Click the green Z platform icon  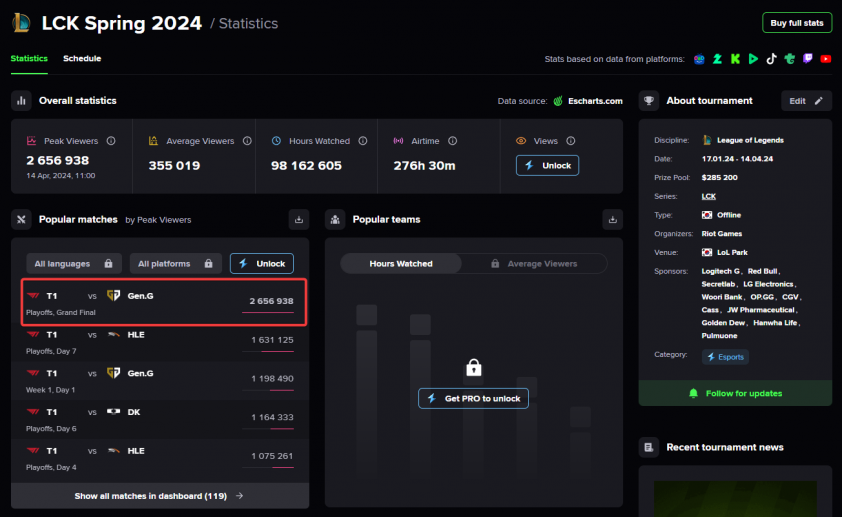click(717, 59)
